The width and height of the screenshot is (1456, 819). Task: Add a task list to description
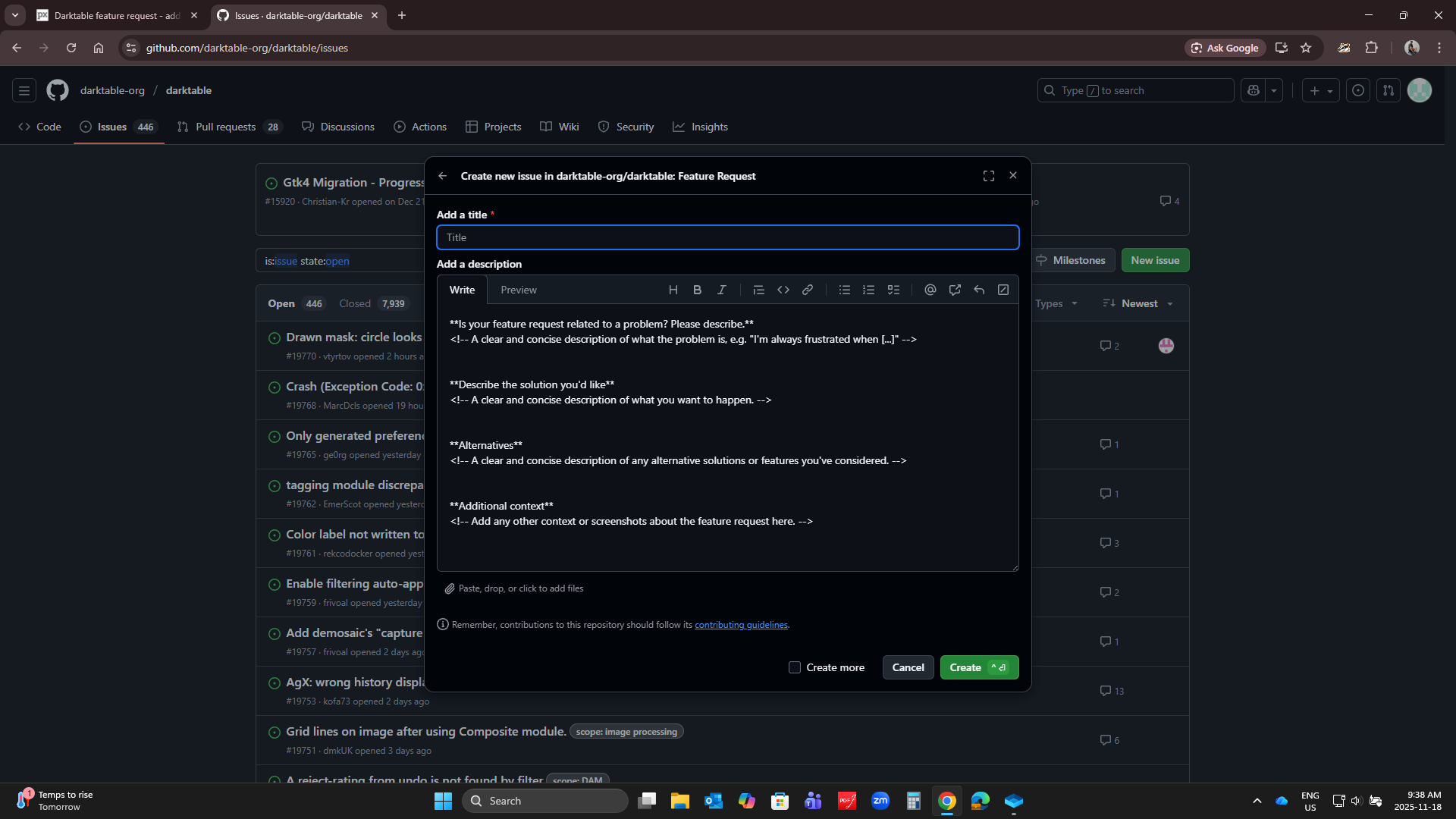893,290
